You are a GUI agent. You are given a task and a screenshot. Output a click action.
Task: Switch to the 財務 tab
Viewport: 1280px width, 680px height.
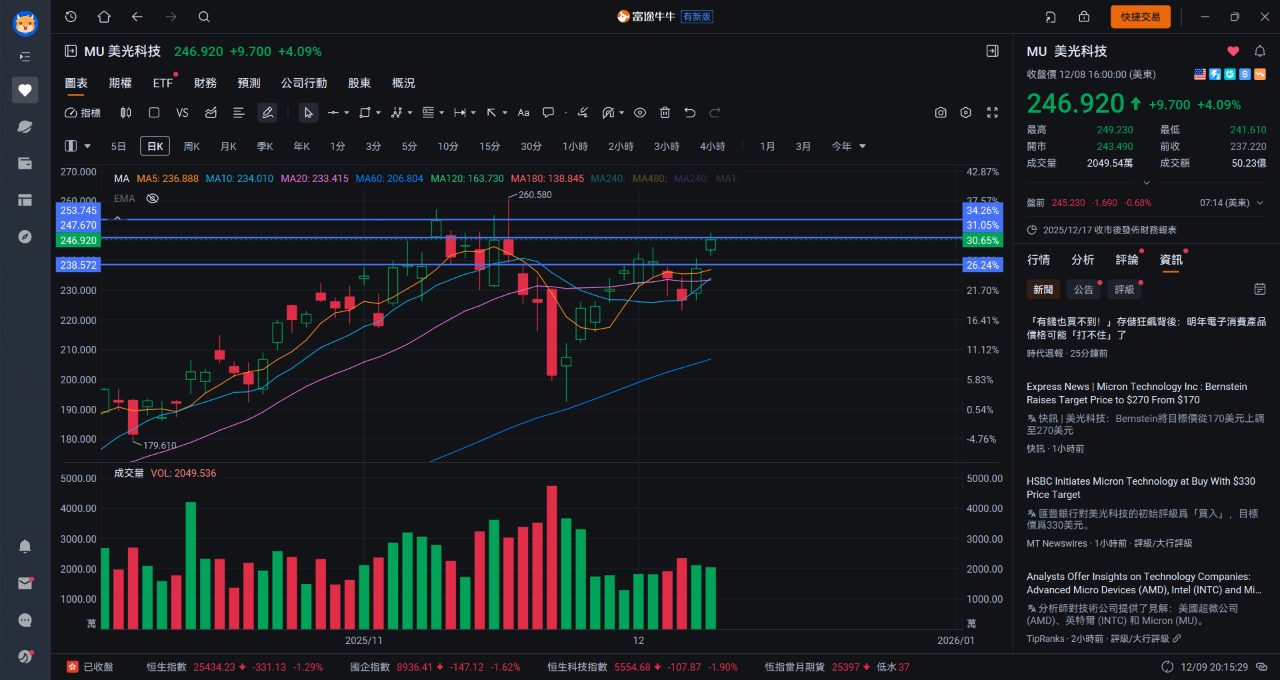pos(205,83)
